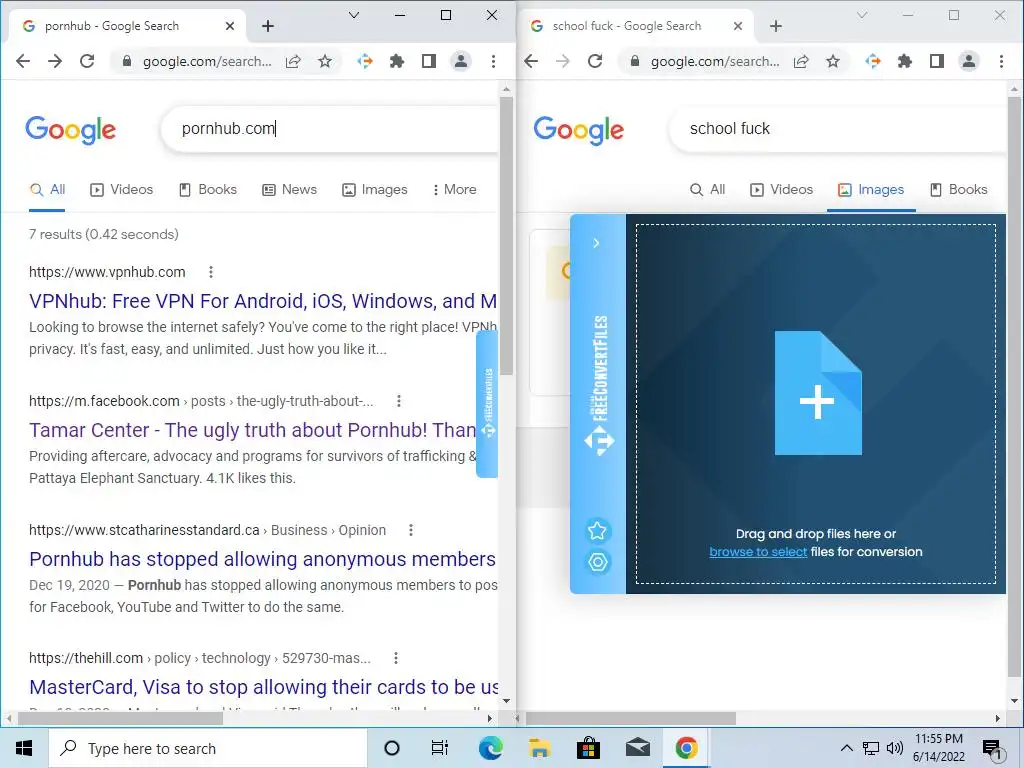1024x768 pixels.
Task: Profile avatar in right Chrome window
Action: point(968,61)
